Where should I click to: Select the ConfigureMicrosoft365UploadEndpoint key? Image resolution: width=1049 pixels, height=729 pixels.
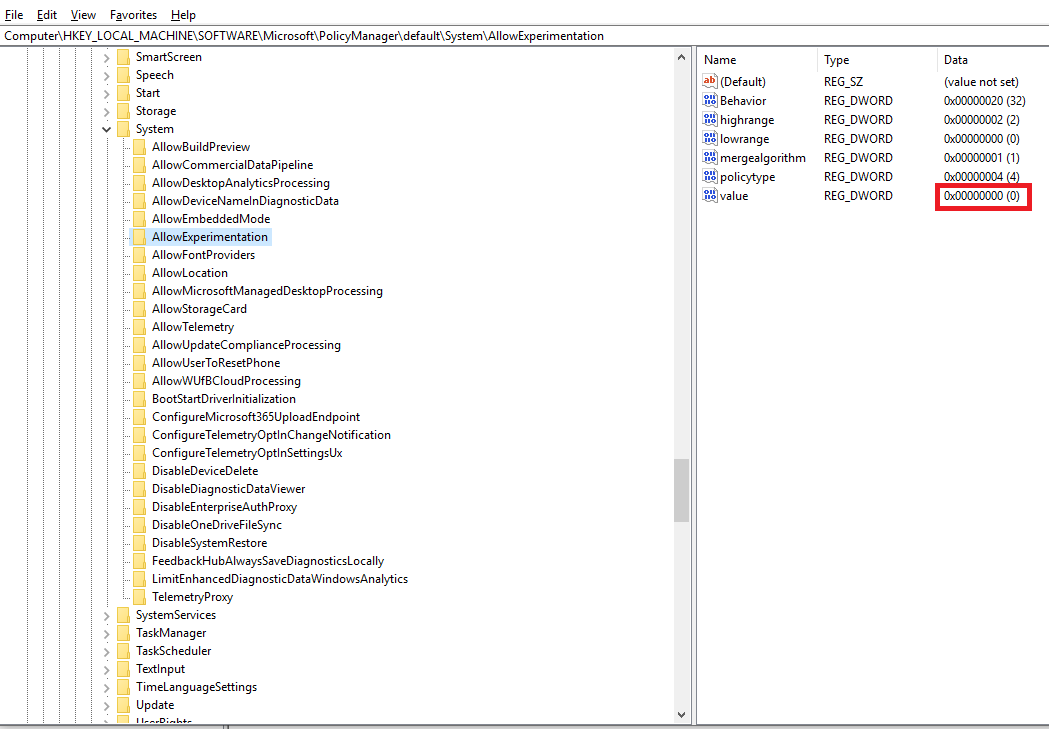point(256,417)
